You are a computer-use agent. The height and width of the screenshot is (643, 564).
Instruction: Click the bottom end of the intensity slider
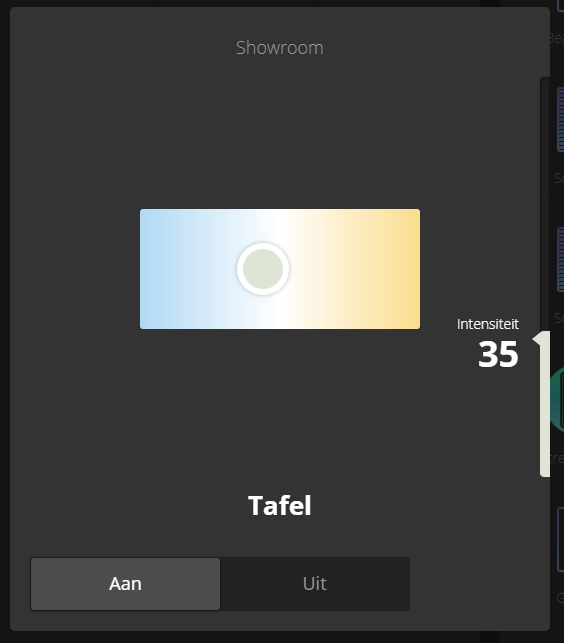click(545, 473)
